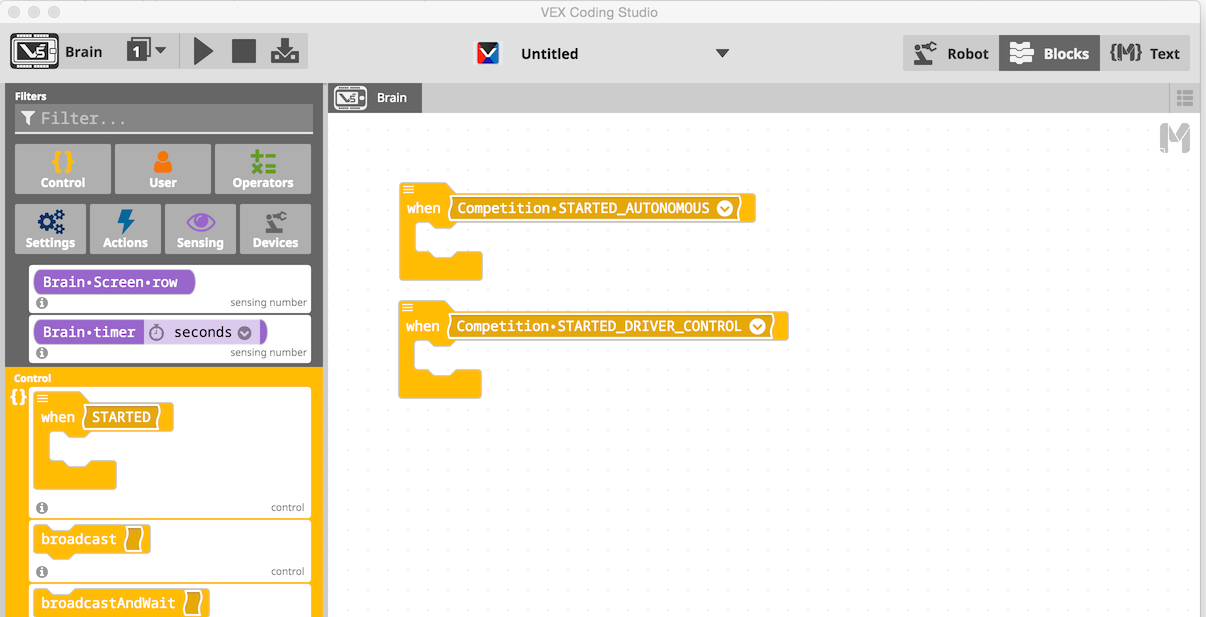Open the Brain tab in the workspace
Image resolution: width=1206 pixels, height=617 pixels.
(x=375, y=97)
